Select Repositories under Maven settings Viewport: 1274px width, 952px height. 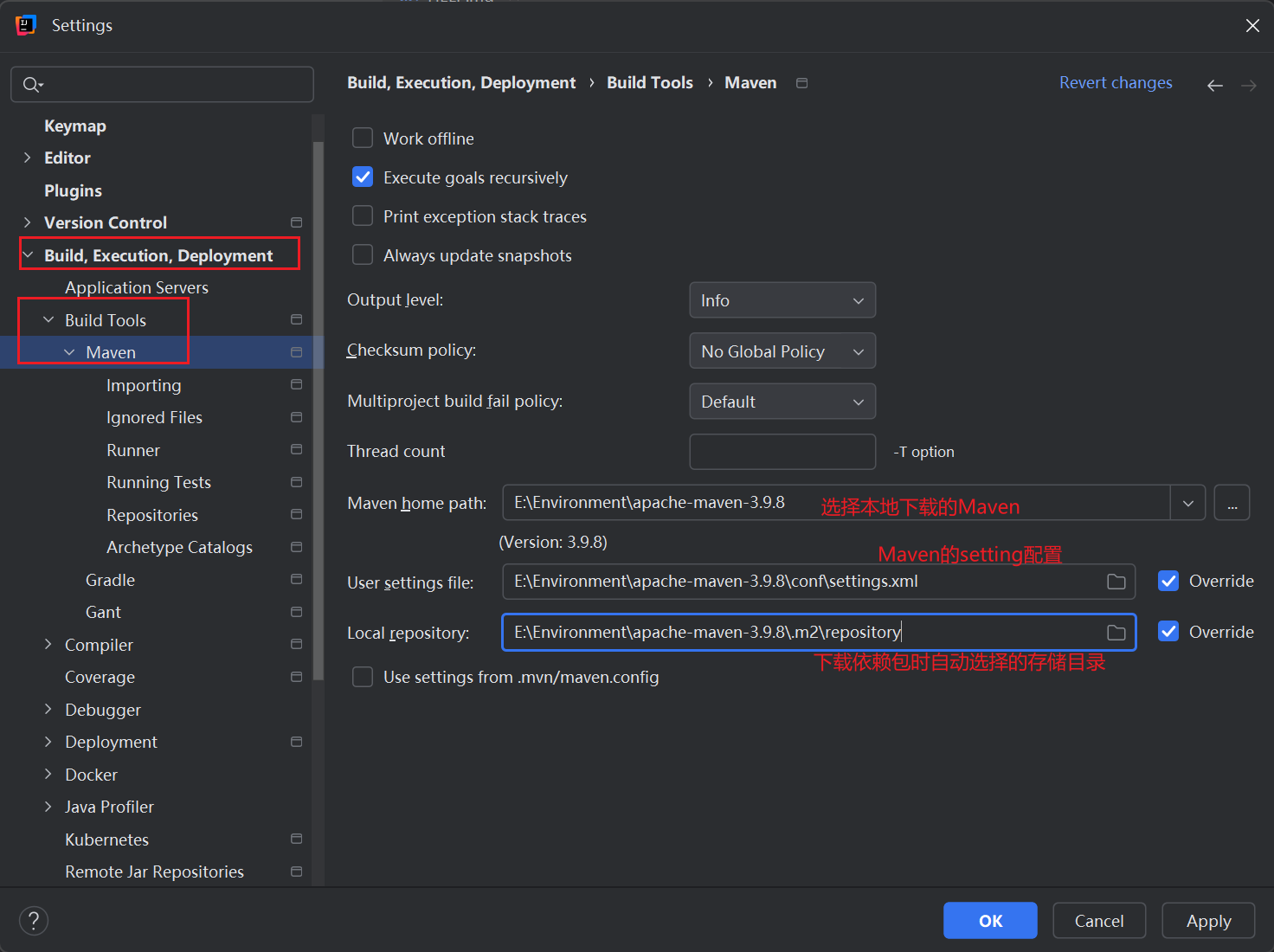tap(152, 515)
